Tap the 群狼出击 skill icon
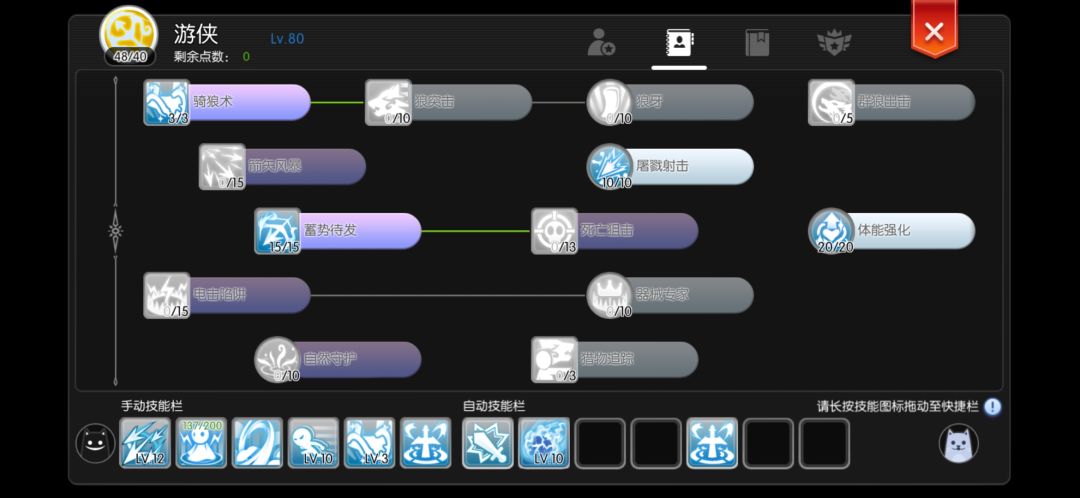 (x=831, y=102)
